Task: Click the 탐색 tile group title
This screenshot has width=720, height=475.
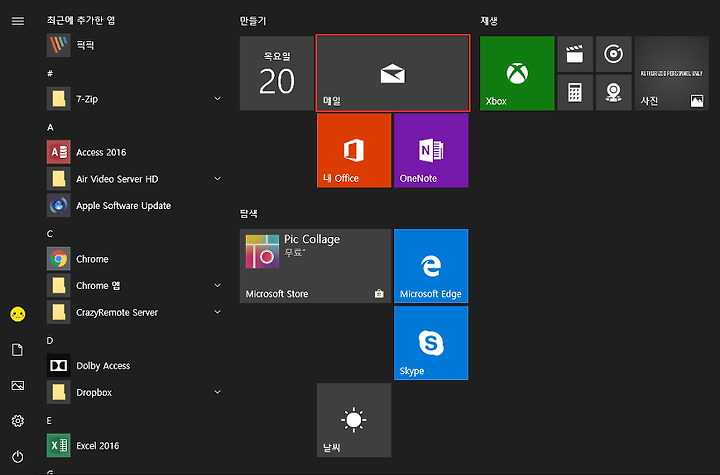Action: (248, 214)
